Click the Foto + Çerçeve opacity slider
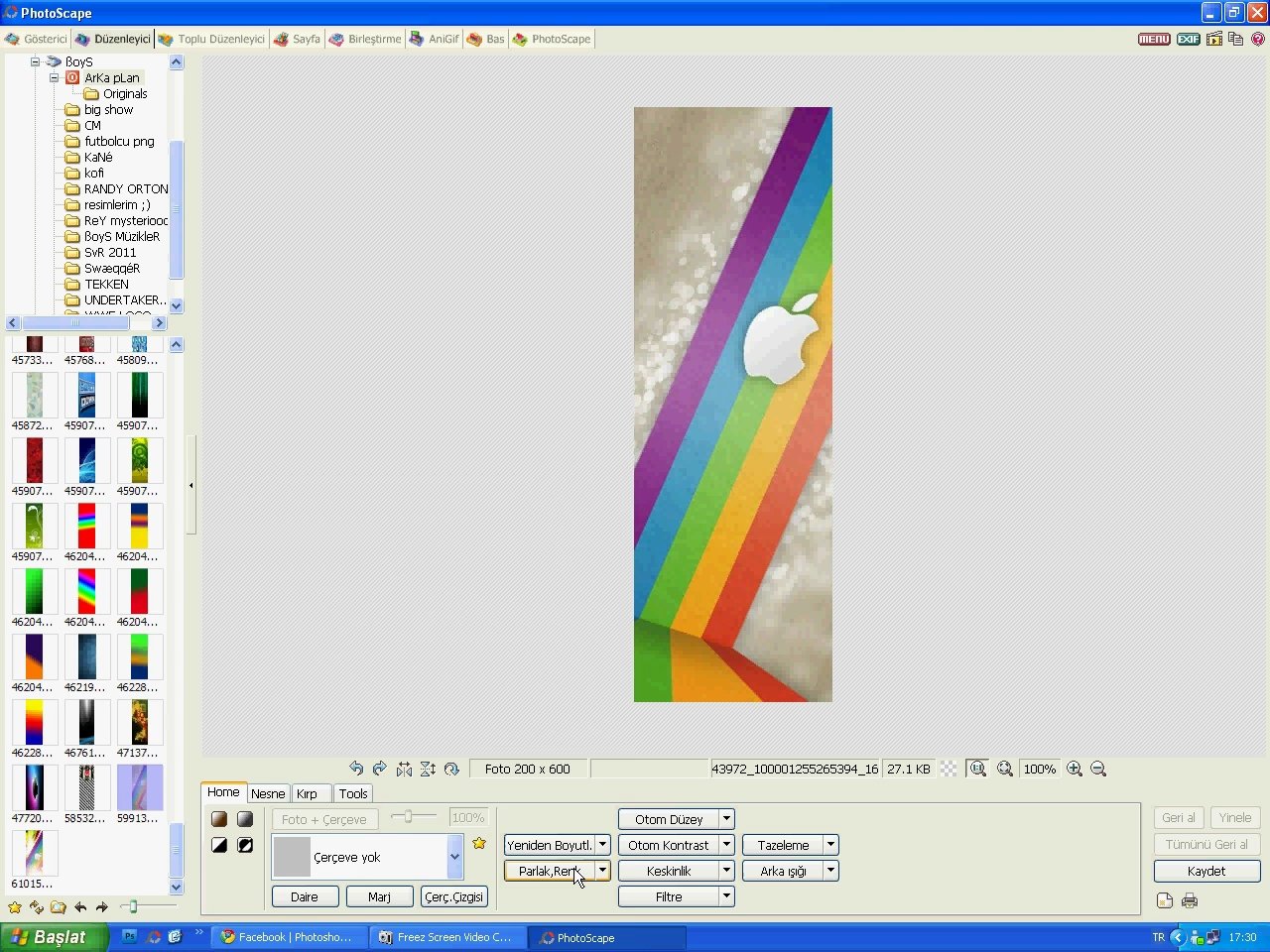 click(x=414, y=817)
